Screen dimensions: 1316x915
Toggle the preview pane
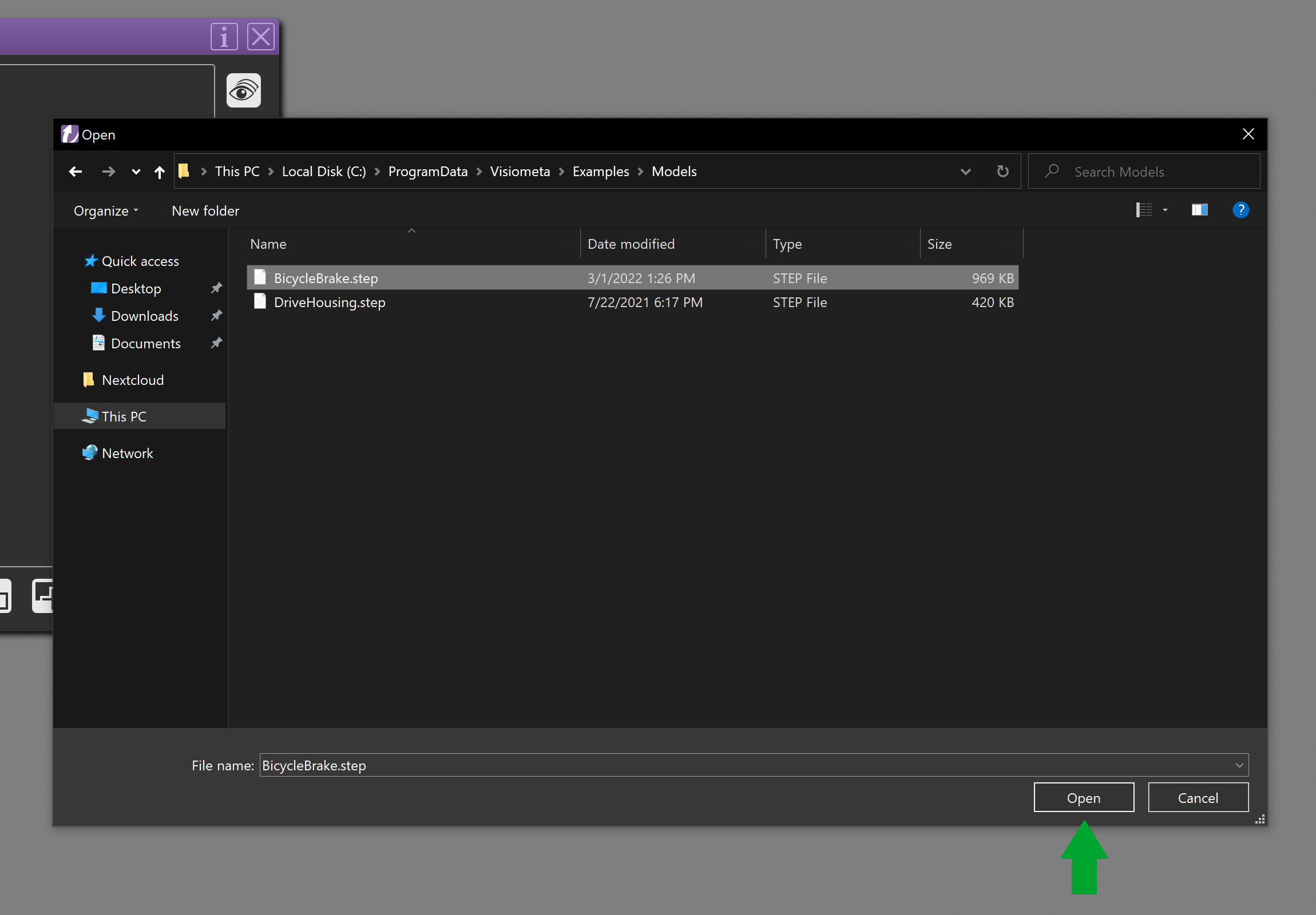(x=1200, y=210)
